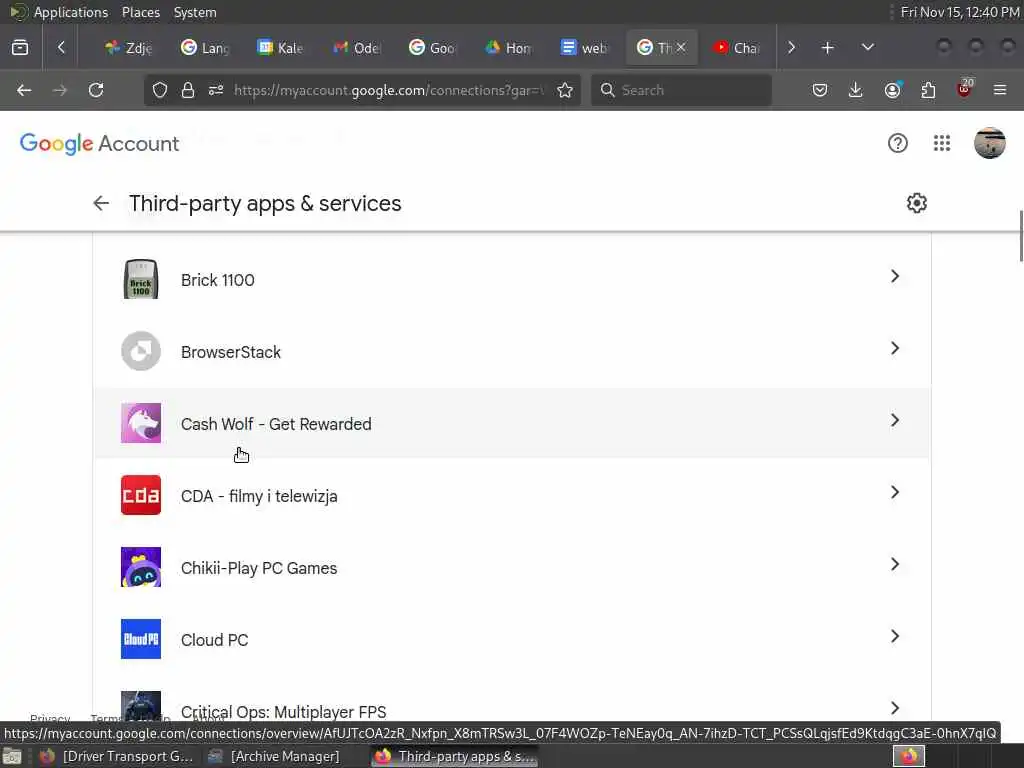The height and width of the screenshot is (768, 1024).
Task: Expand the list all tabs dropdown
Action: [868, 47]
